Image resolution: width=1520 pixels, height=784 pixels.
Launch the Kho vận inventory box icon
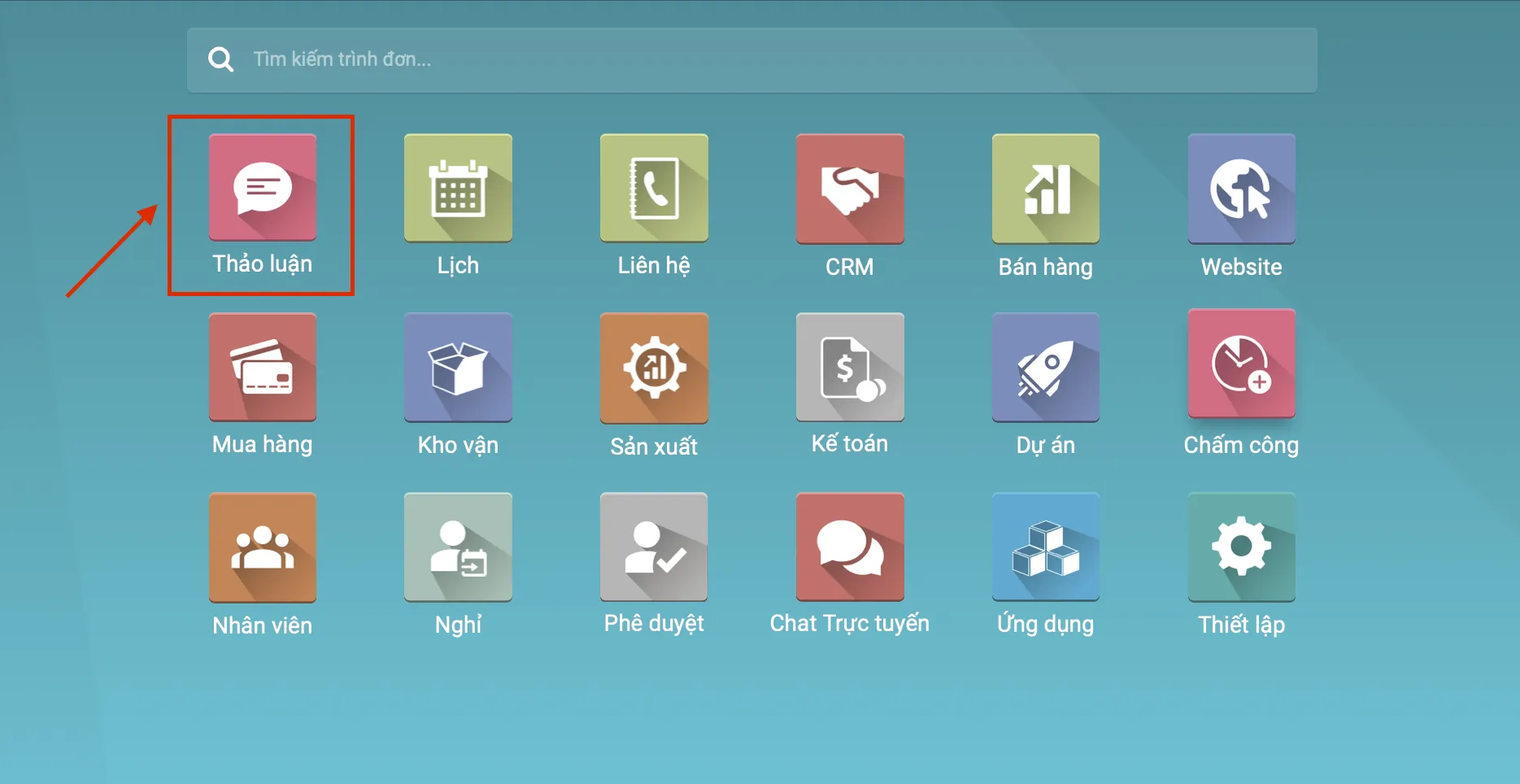(x=458, y=368)
